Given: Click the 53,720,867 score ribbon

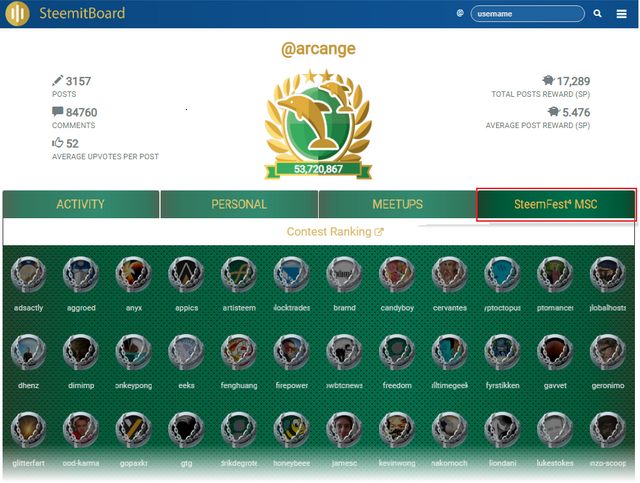Looking at the screenshot, I should 318,169.
